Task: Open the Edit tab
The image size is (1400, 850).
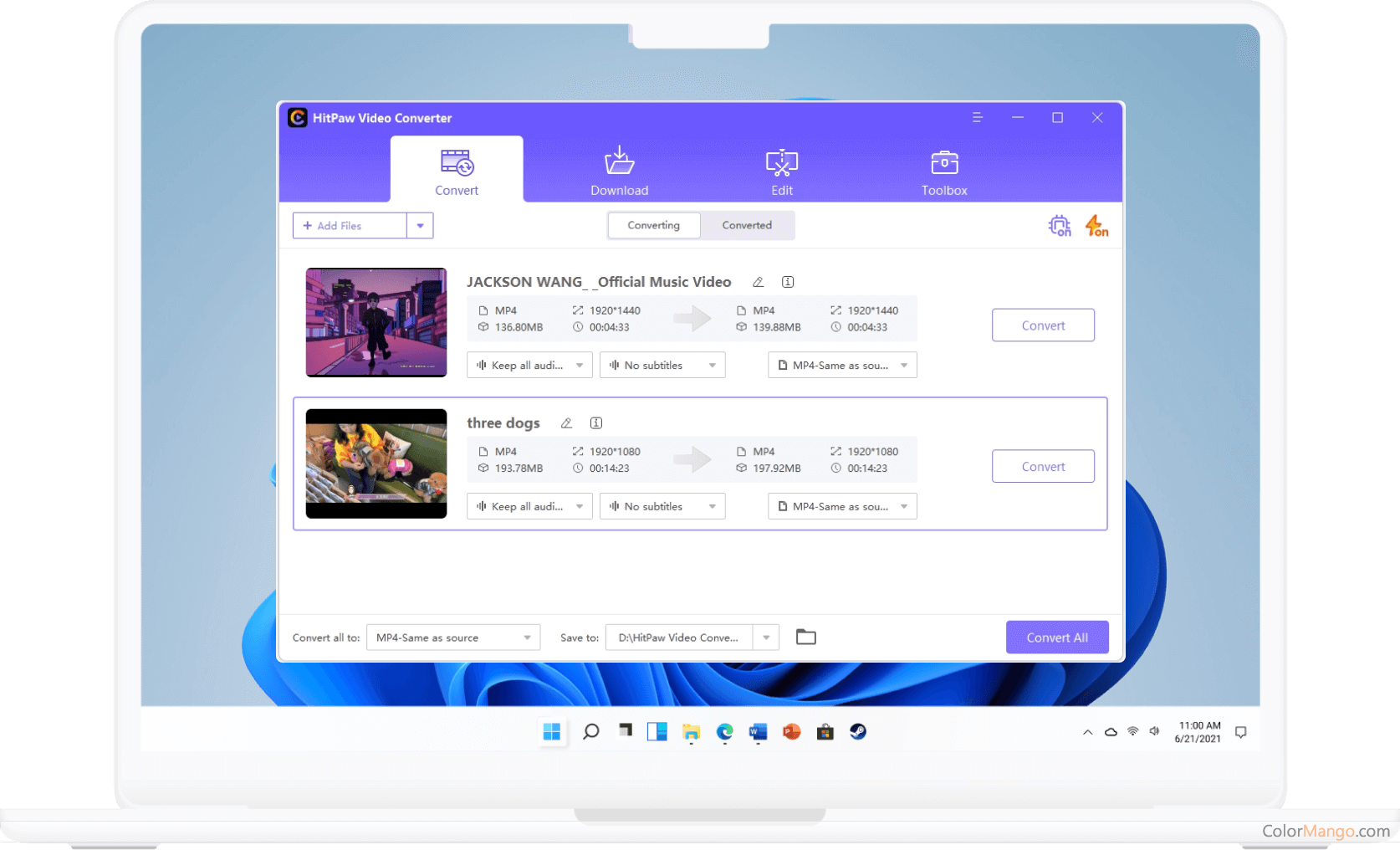Action: pos(782,172)
